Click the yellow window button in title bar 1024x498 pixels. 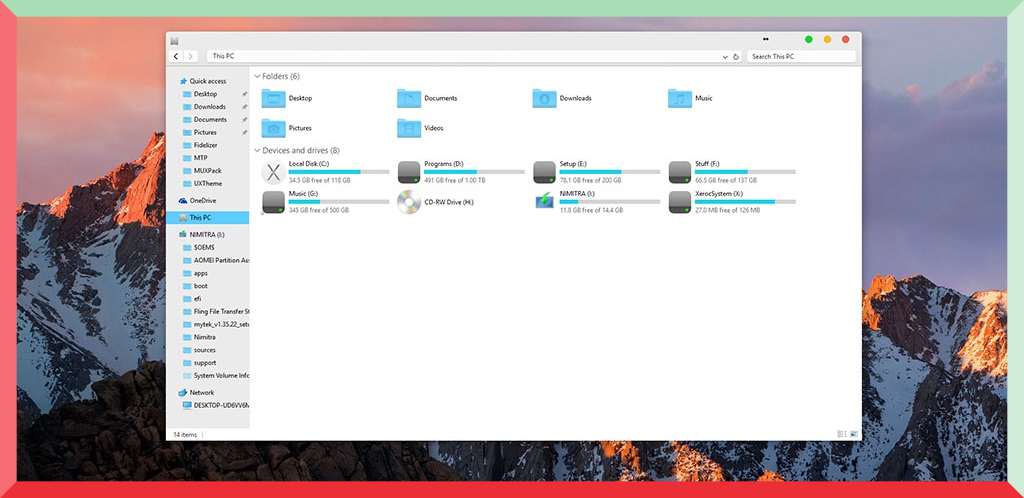(x=827, y=40)
